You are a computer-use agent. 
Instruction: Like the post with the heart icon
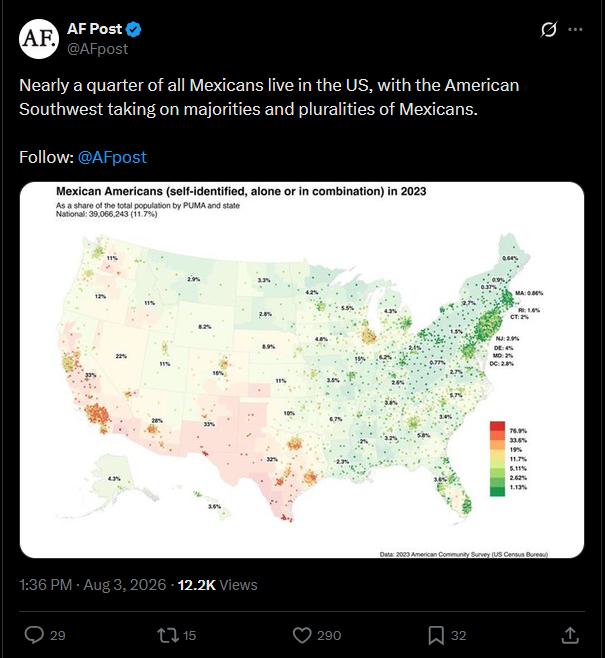302,635
